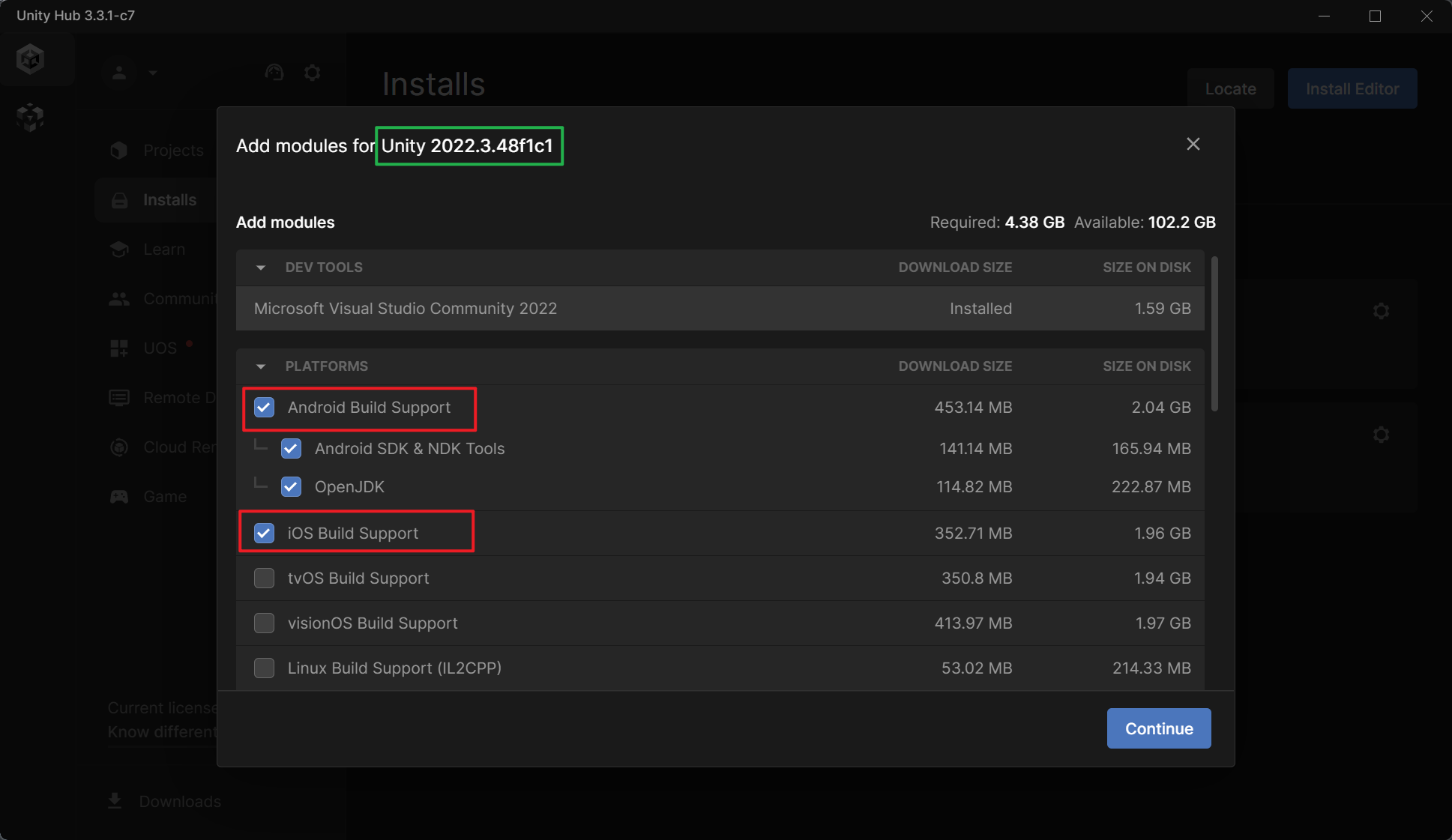Open the preferences gear in sidebar header
The width and height of the screenshot is (1452, 840).
click(x=313, y=73)
